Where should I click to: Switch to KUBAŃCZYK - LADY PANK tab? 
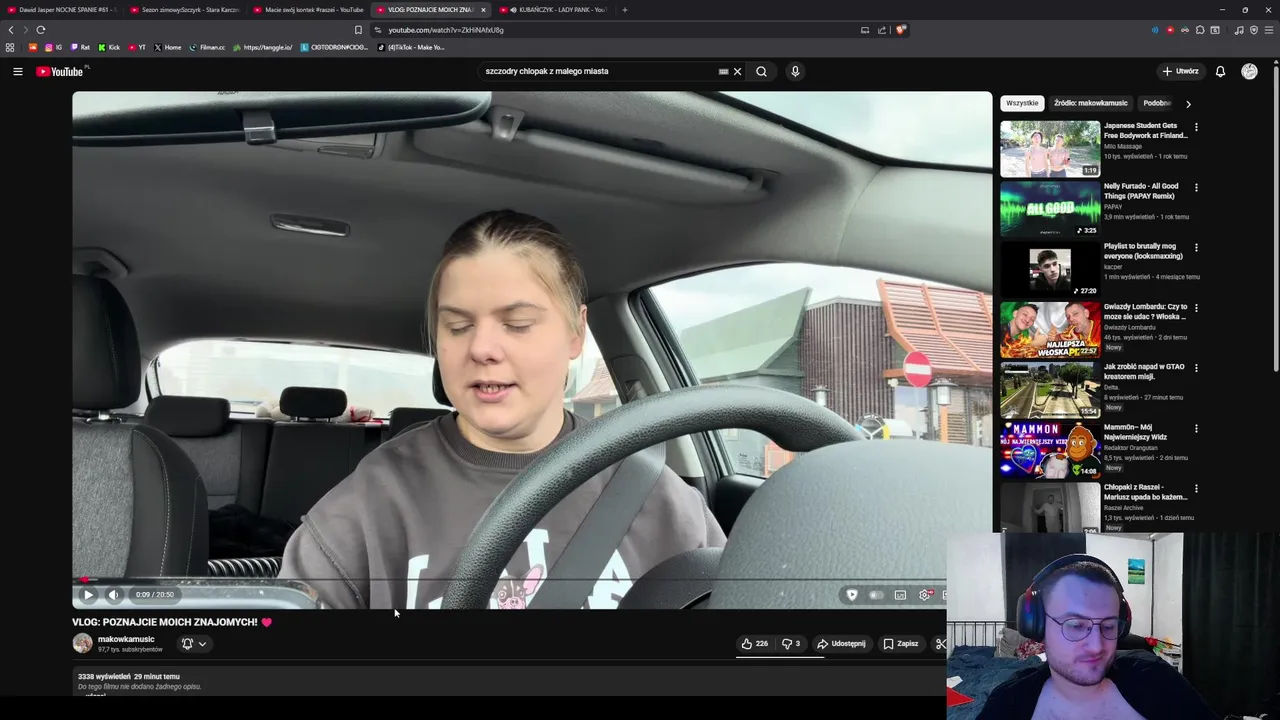click(553, 10)
